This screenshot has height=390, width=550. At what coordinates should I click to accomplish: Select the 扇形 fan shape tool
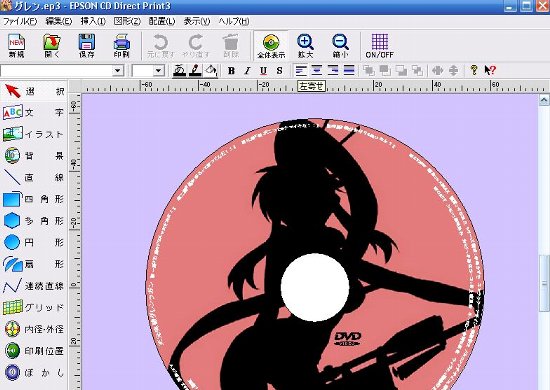34,264
